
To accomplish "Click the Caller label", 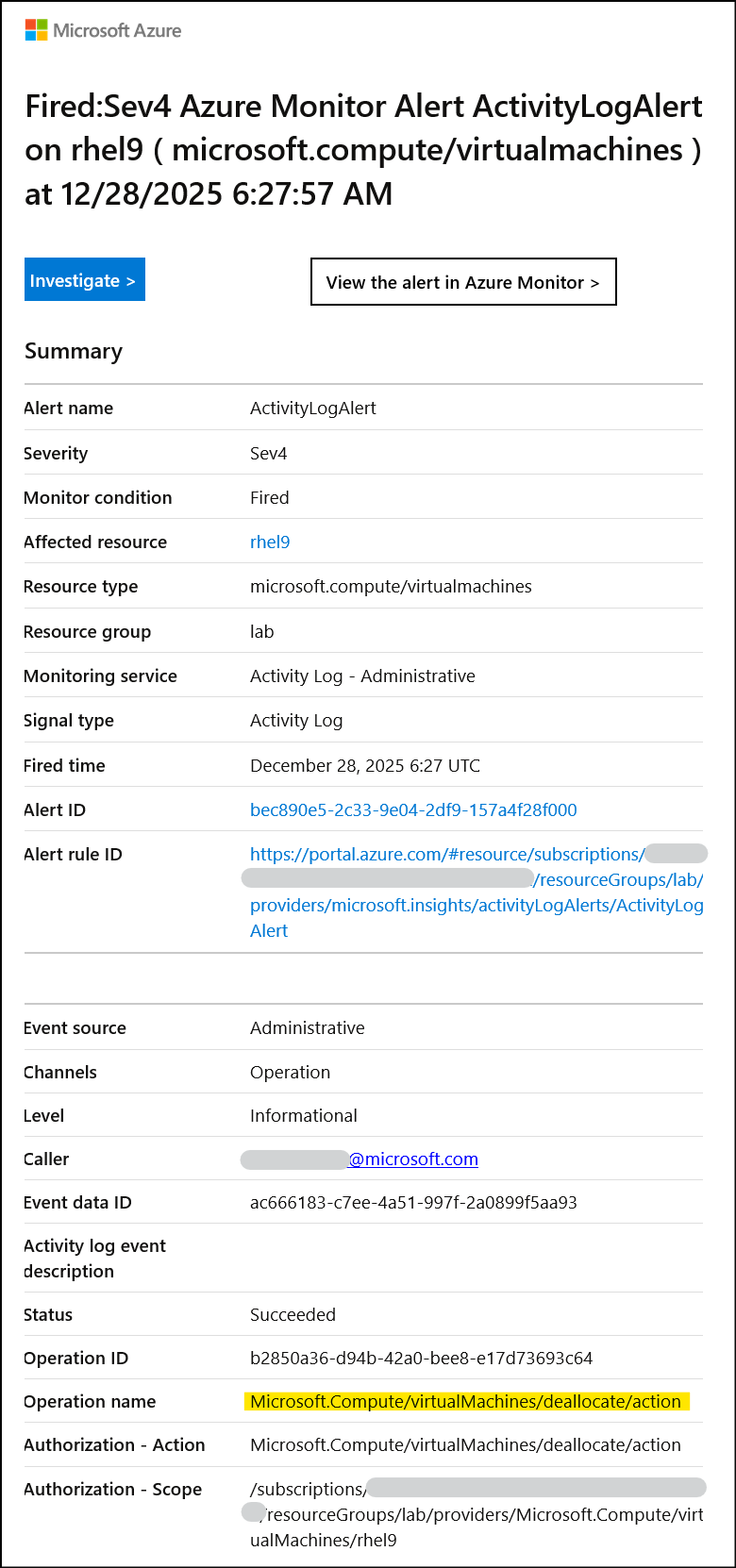I will click(x=46, y=1159).
